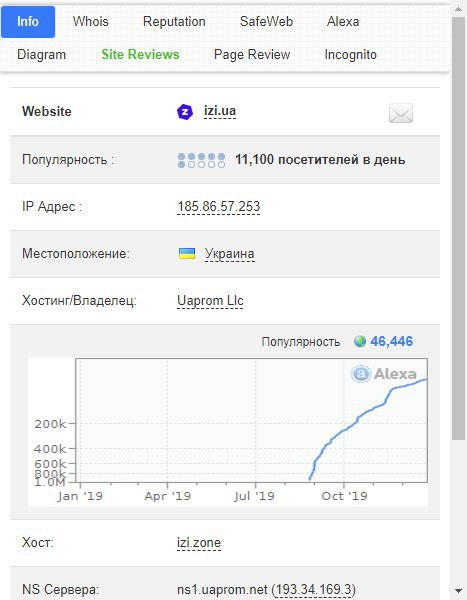Viewport: 467px width, 600px height.
Task: Open the Incognito tab
Action: point(351,55)
